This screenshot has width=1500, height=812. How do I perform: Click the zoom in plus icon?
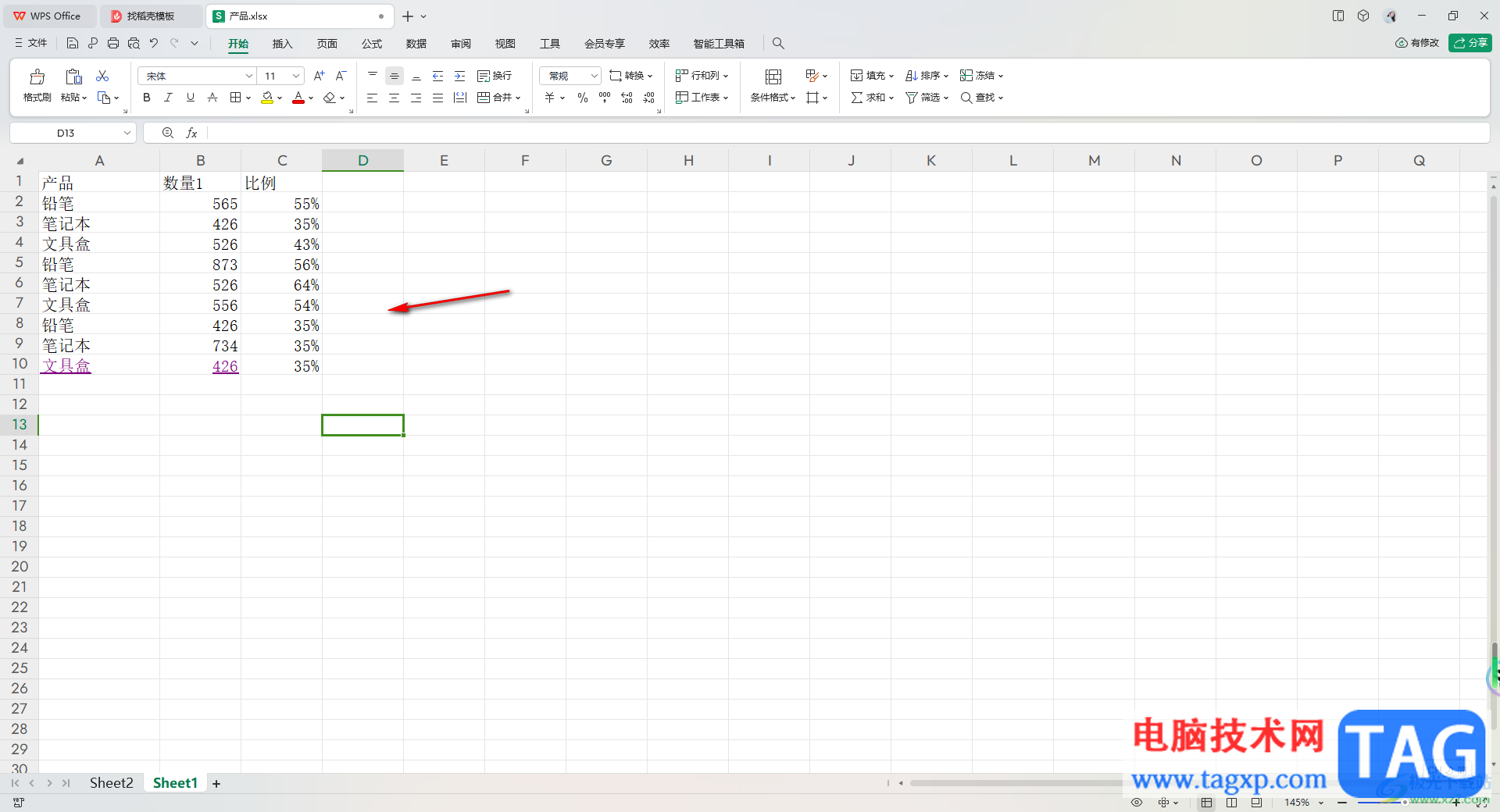[x=1456, y=803]
